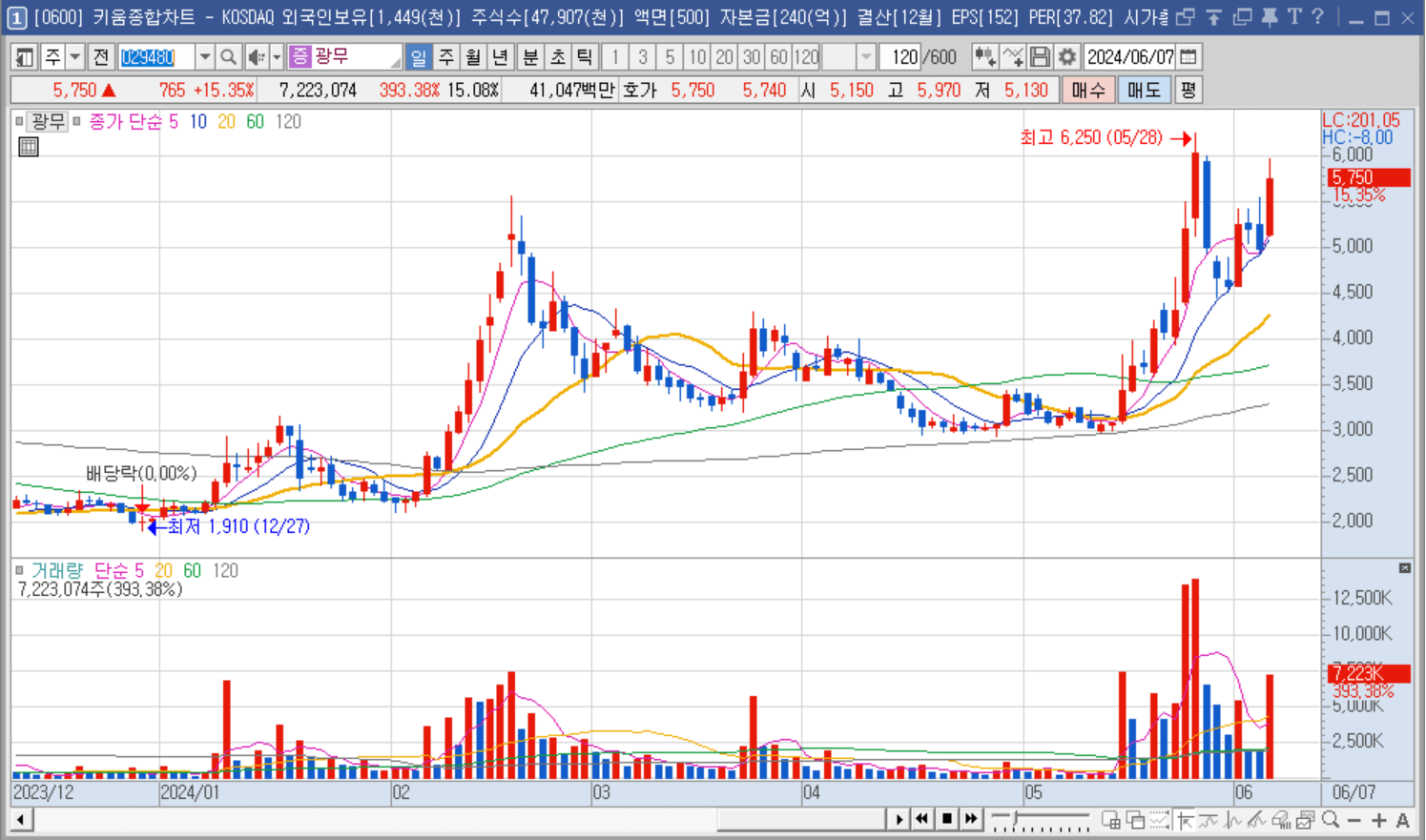Open the sidebar panel toggle icon
Viewport: 1426px width, 840px height.
(25, 57)
